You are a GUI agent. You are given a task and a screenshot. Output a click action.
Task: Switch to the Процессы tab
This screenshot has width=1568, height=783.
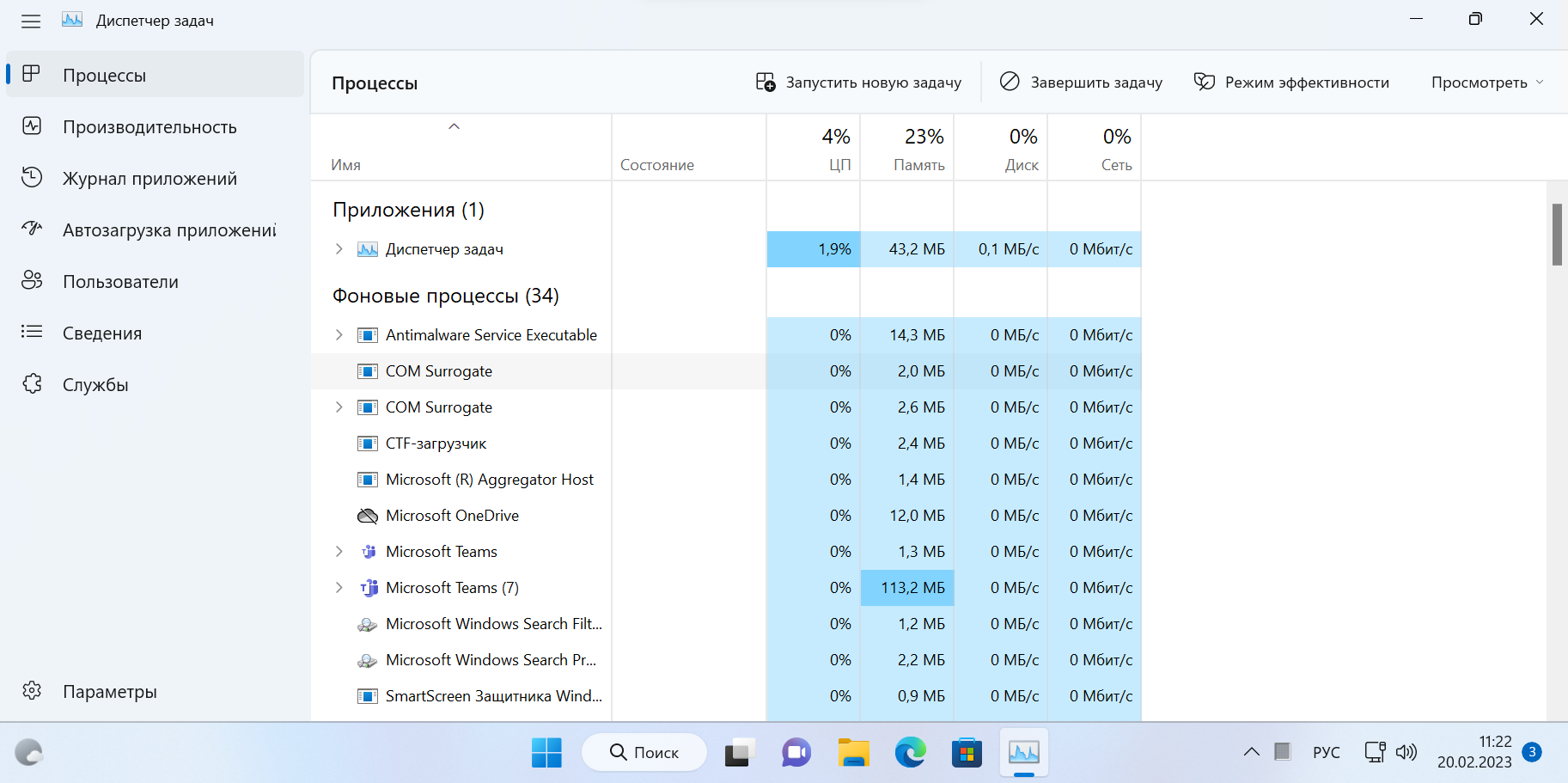pos(104,76)
